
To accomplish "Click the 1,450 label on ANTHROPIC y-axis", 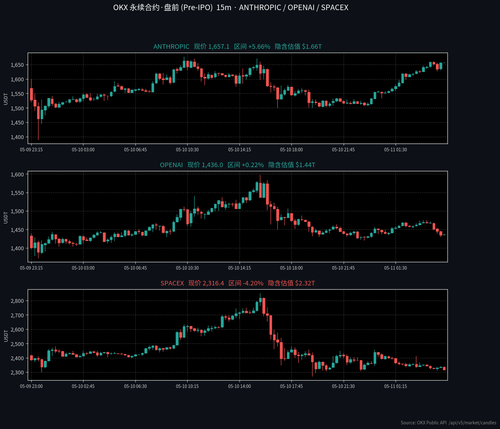I will (18, 123).
